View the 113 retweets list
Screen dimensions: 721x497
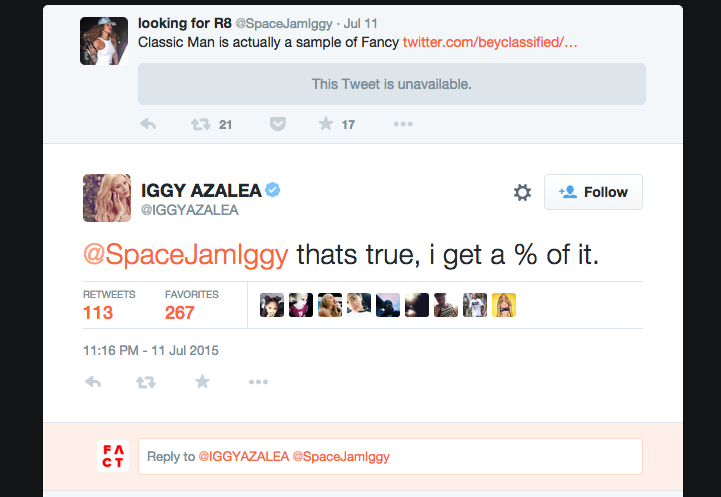98,312
